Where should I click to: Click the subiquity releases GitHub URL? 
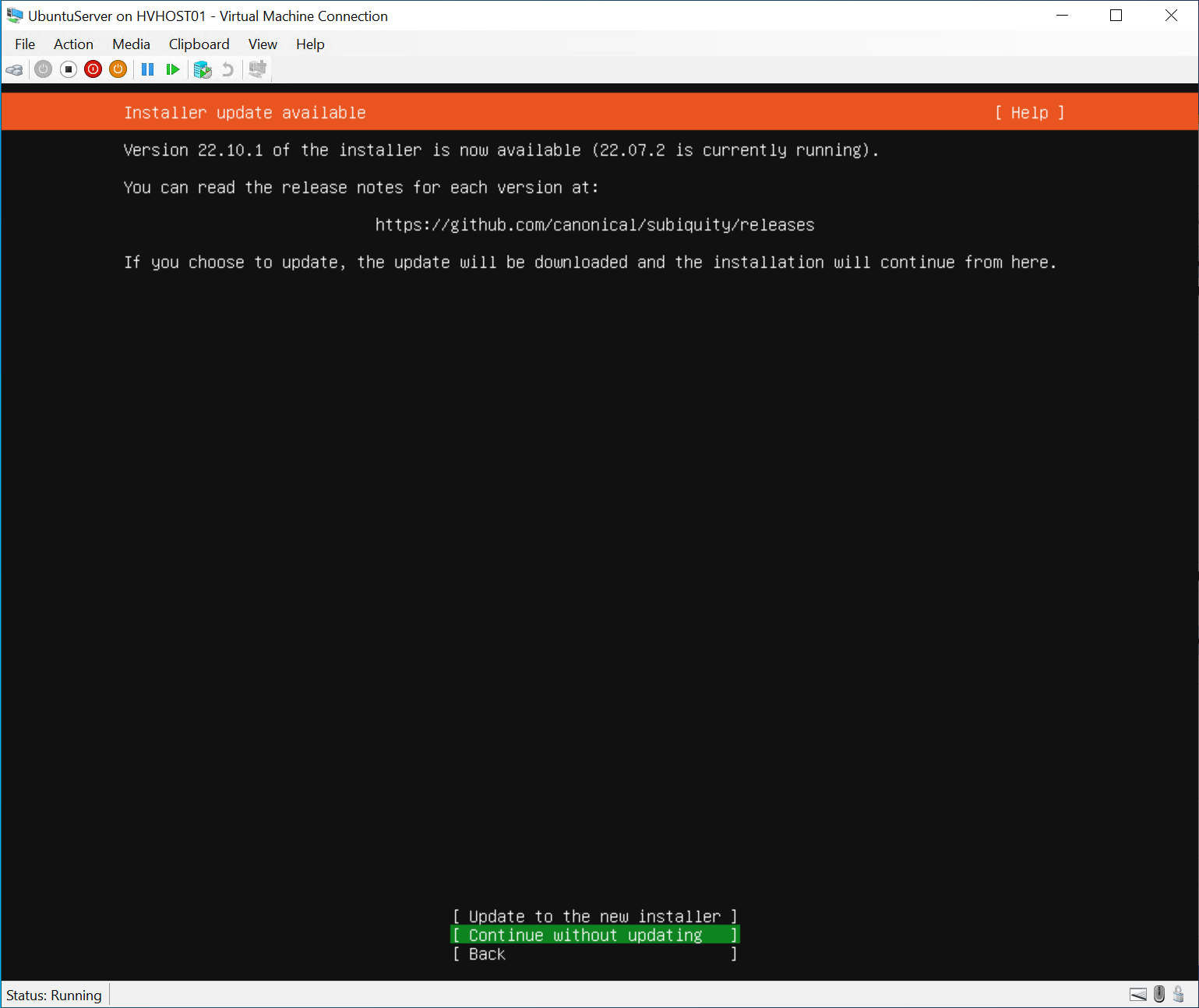coord(594,225)
